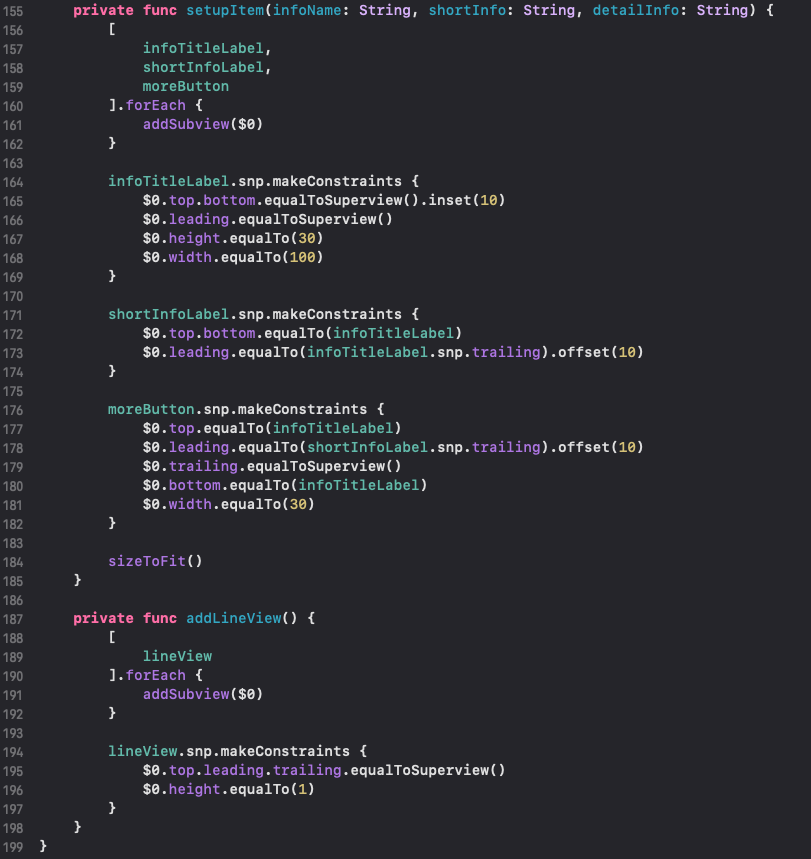
Task: Click addSubview on line 191
Action: [186, 695]
